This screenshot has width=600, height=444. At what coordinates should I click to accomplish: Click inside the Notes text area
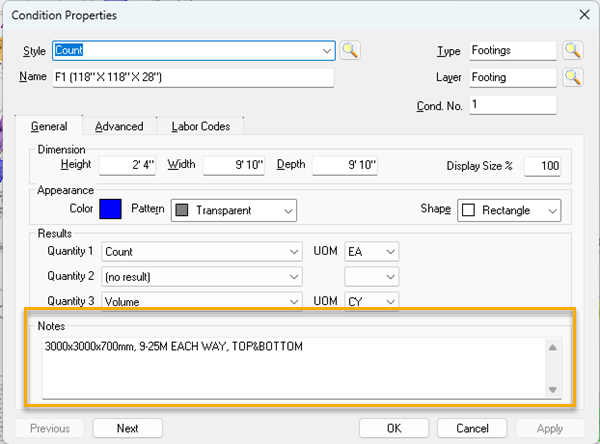(x=293, y=368)
